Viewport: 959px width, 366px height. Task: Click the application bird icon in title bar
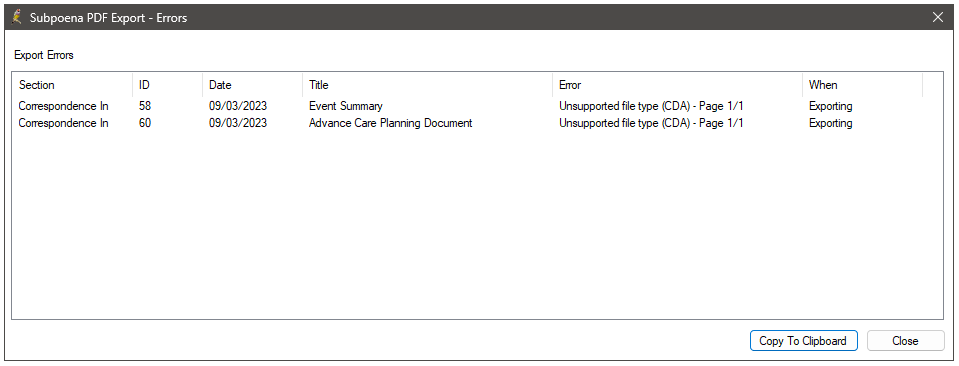click(18, 17)
